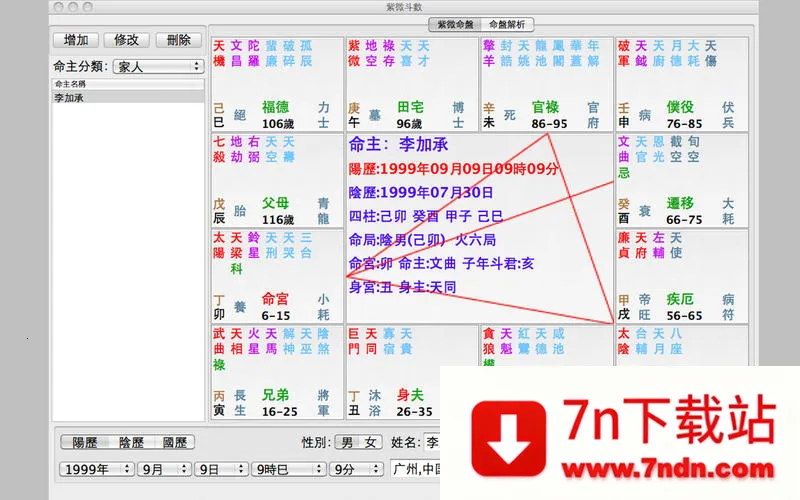Expand the 9時巳 hour dropdown

pos(288,468)
